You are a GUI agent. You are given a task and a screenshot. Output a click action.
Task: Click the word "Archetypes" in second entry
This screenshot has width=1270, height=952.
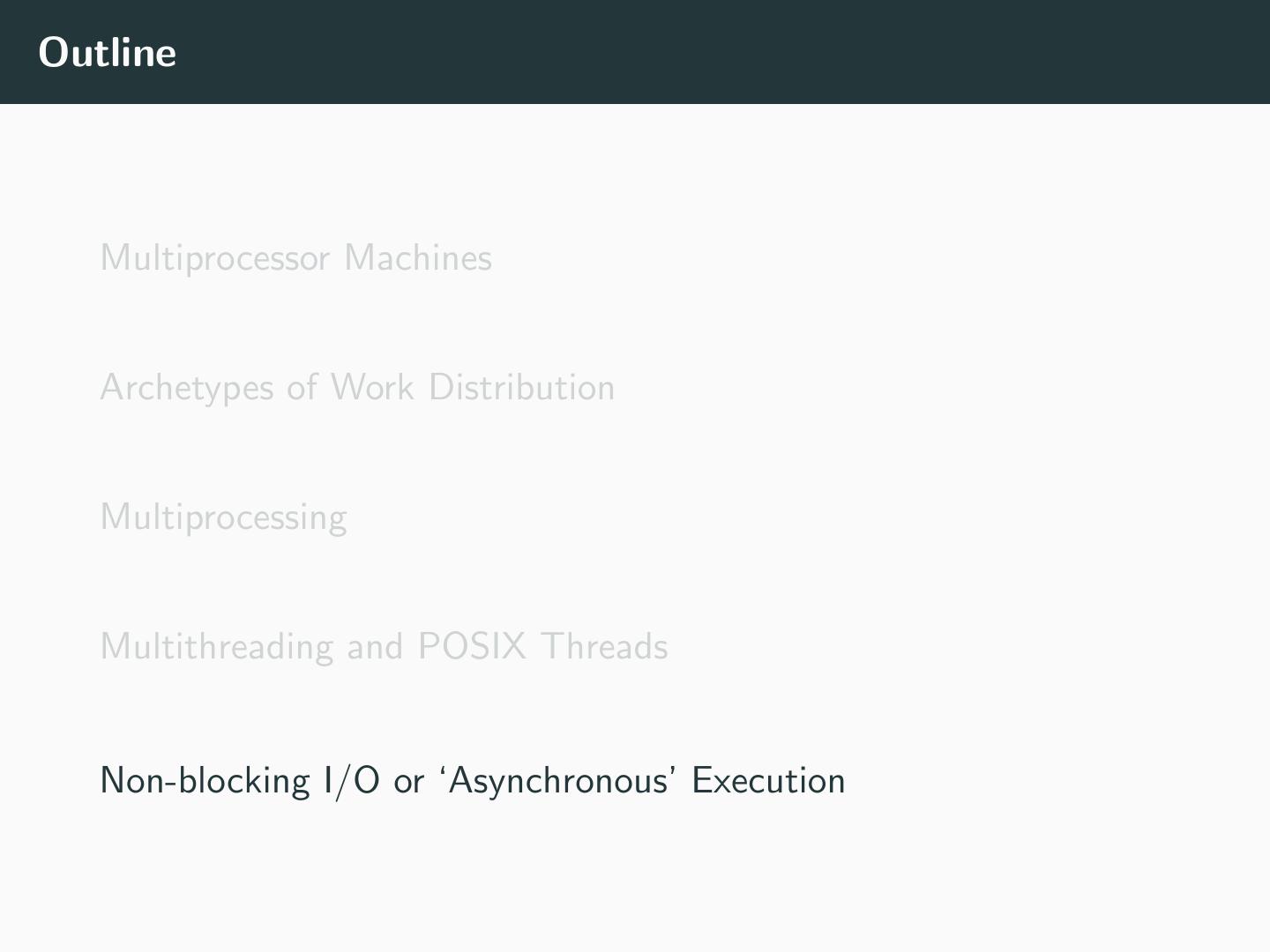tap(187, 388)
